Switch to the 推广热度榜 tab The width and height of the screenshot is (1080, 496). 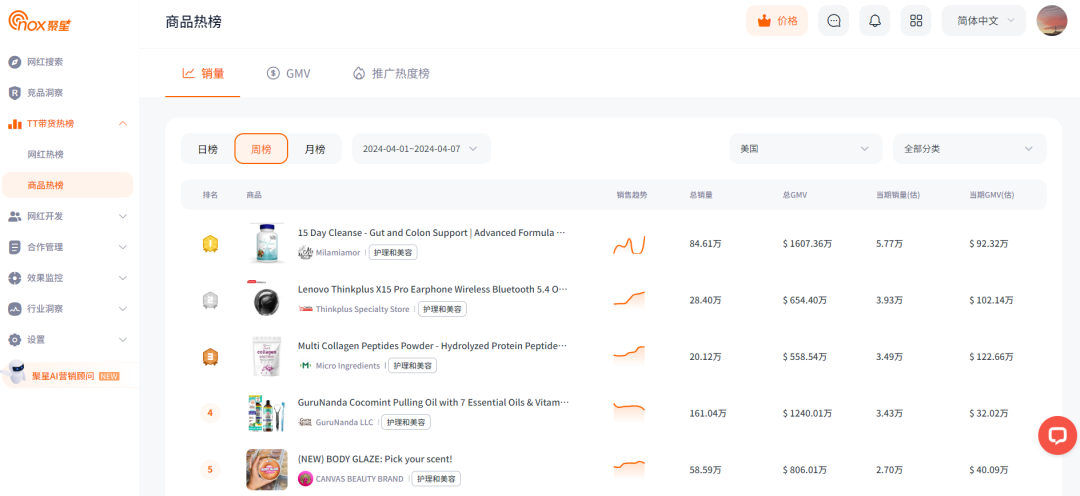(x=391, y=73)
